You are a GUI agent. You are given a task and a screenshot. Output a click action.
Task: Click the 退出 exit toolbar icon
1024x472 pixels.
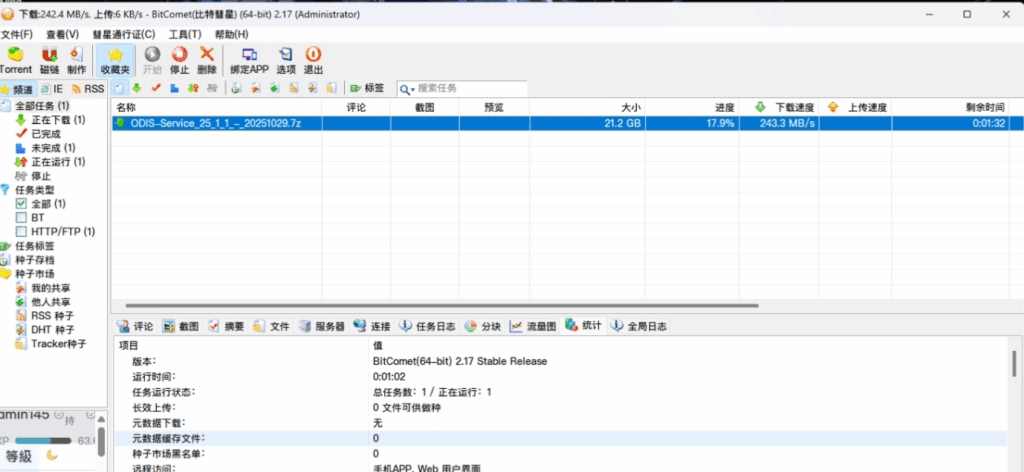click(x=313, y=59)
